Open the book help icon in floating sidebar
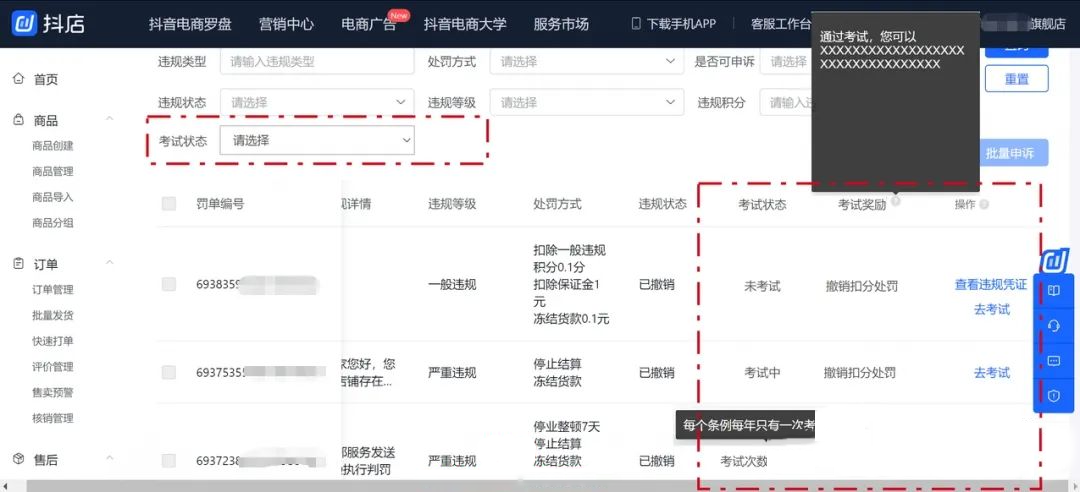The image size is (1080, 492). point(1053,291)
